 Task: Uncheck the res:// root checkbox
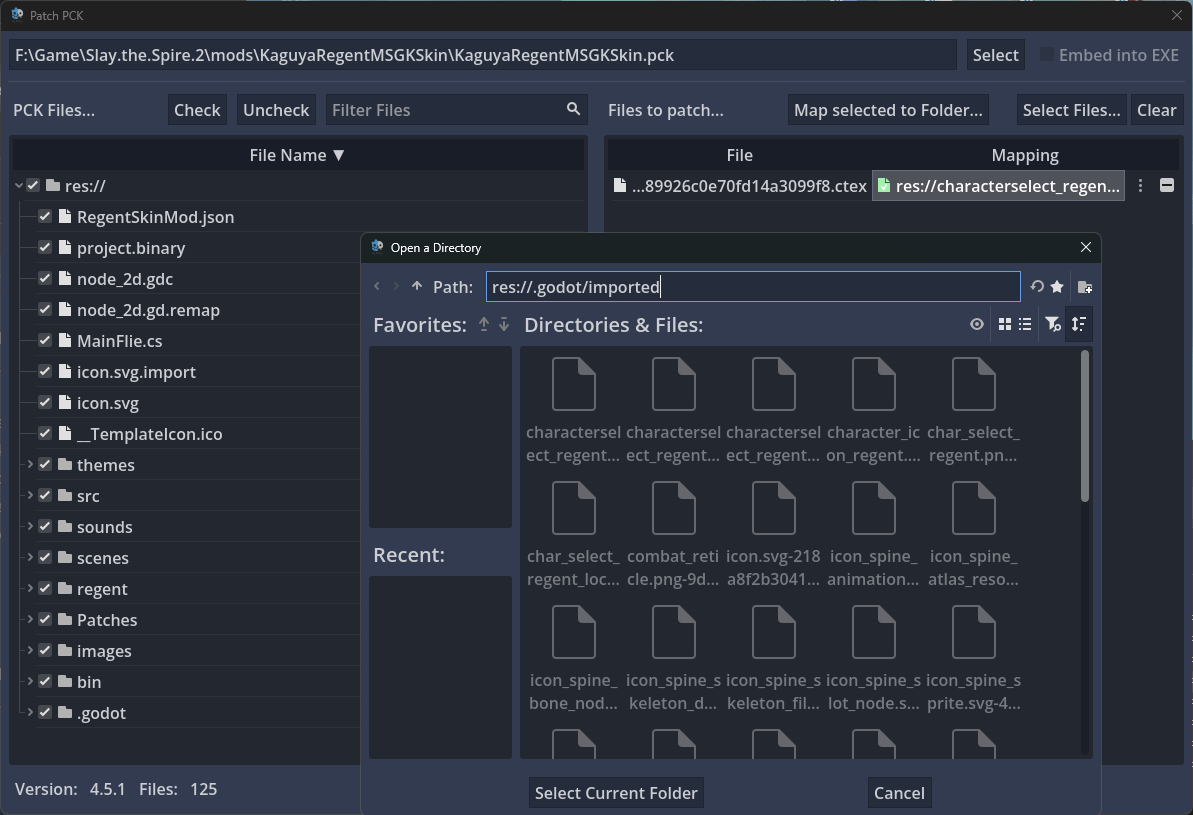(x=33, y=186)
